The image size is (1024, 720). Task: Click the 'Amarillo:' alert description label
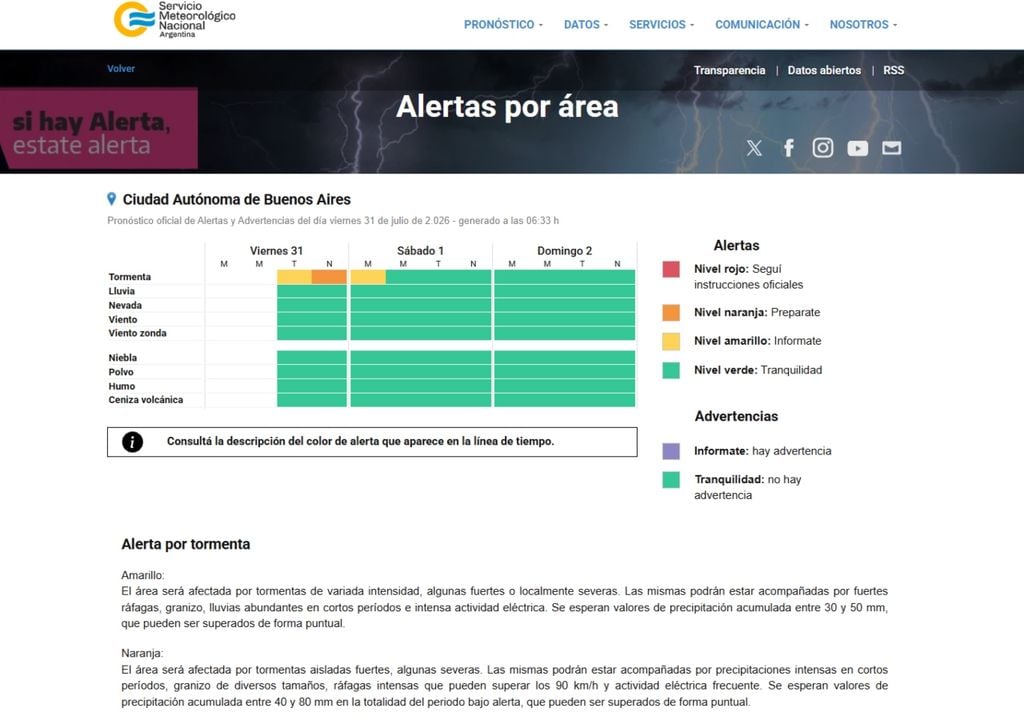coord(142,576)
